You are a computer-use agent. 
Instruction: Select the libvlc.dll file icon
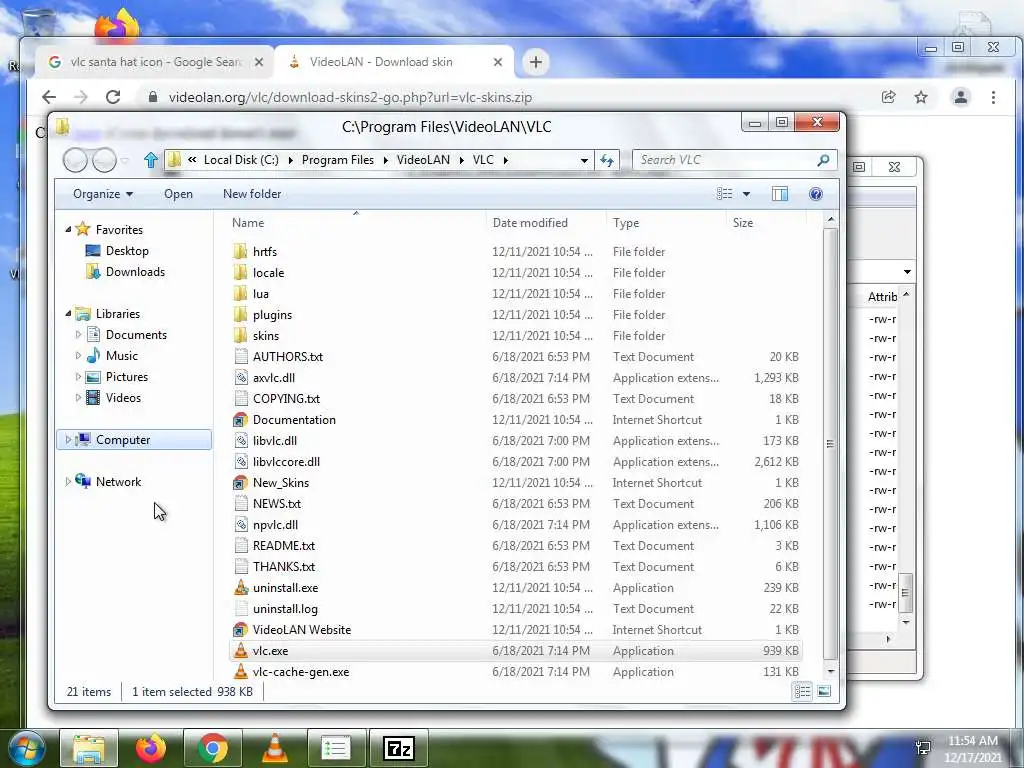pyautogui.click(x=241, y=440)
